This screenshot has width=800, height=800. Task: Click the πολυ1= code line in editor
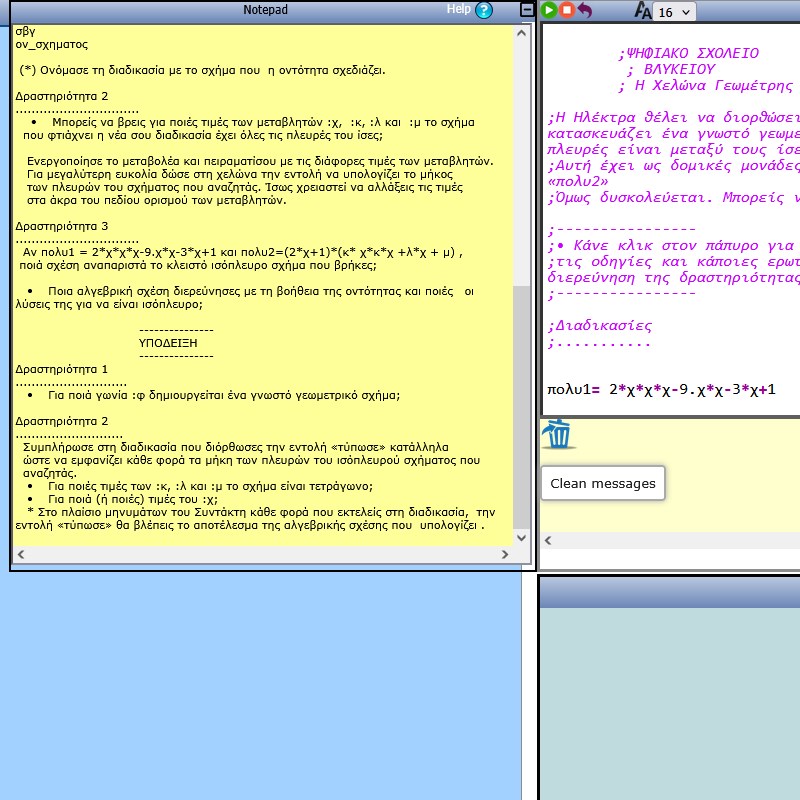click(x=661, y=390)
